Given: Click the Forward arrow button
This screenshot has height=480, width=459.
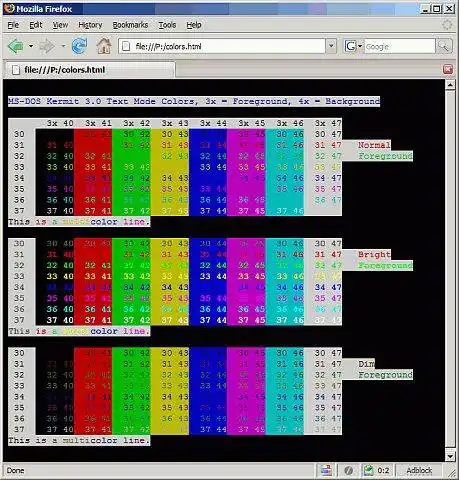Looking at the screenshot, I should pos(47,46).
